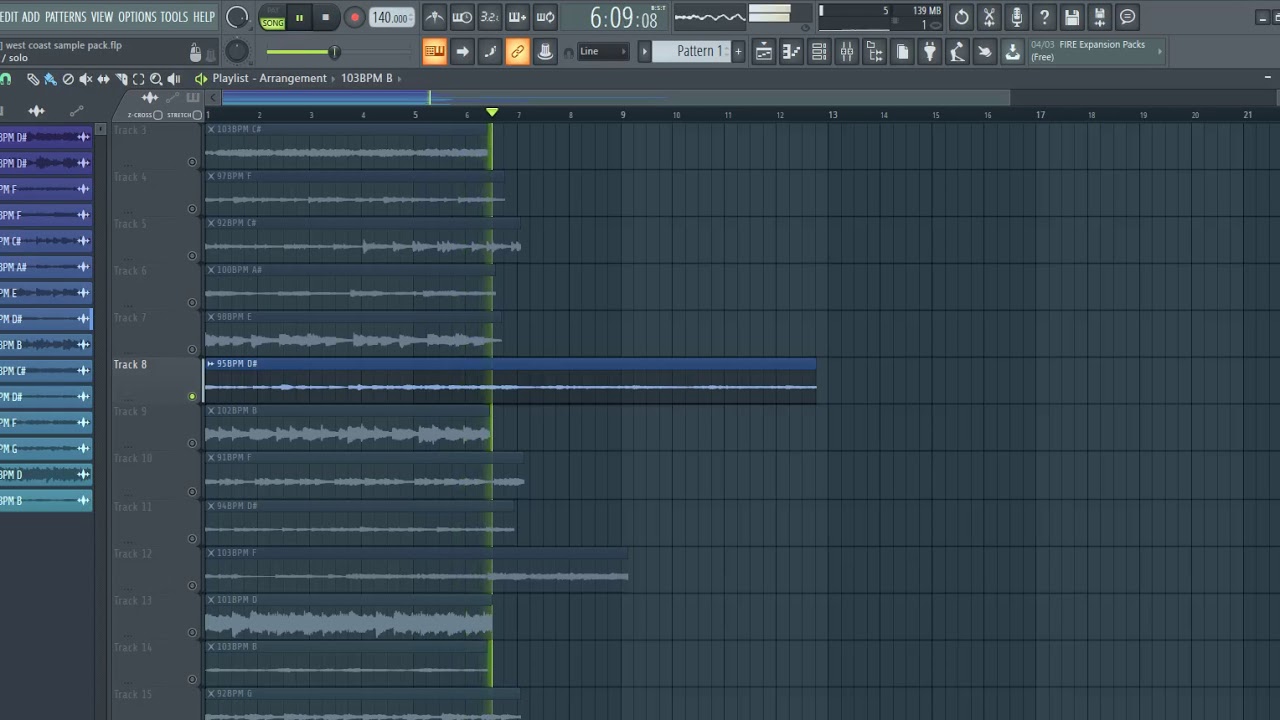Switch the PAT/SONG mode toggle
The image size is (1280, 720).
tap(272, 18)
